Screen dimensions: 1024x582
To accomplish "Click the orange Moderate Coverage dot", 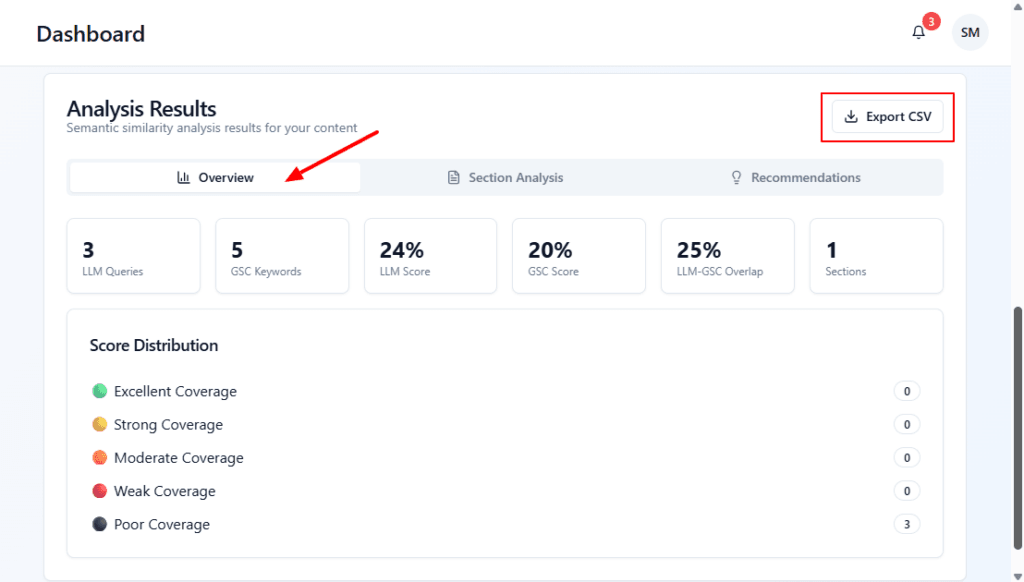I will [x=99, y=458].
